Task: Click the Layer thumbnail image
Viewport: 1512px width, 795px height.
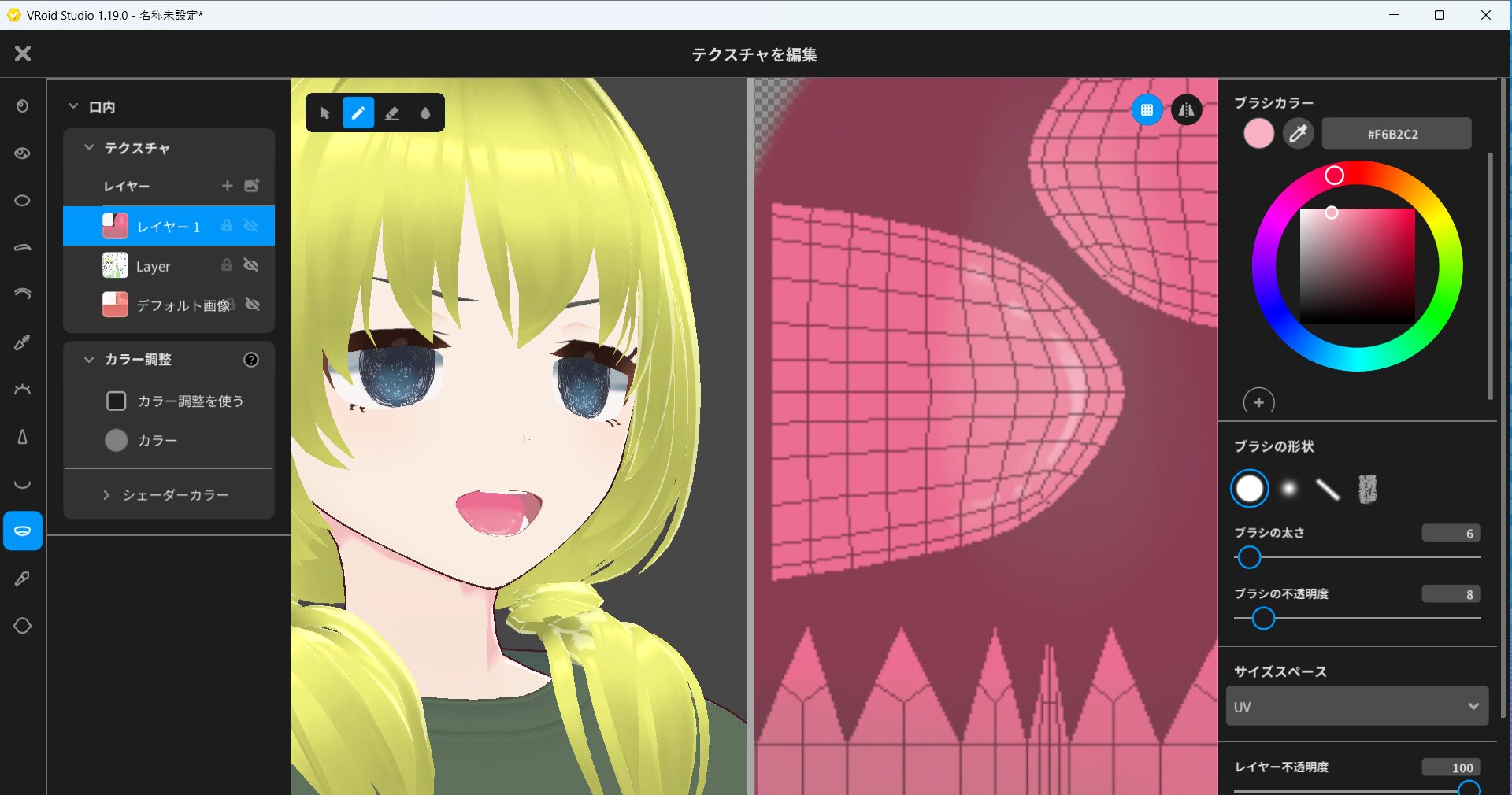Action: pyautogui.click(x=115, y=265)
